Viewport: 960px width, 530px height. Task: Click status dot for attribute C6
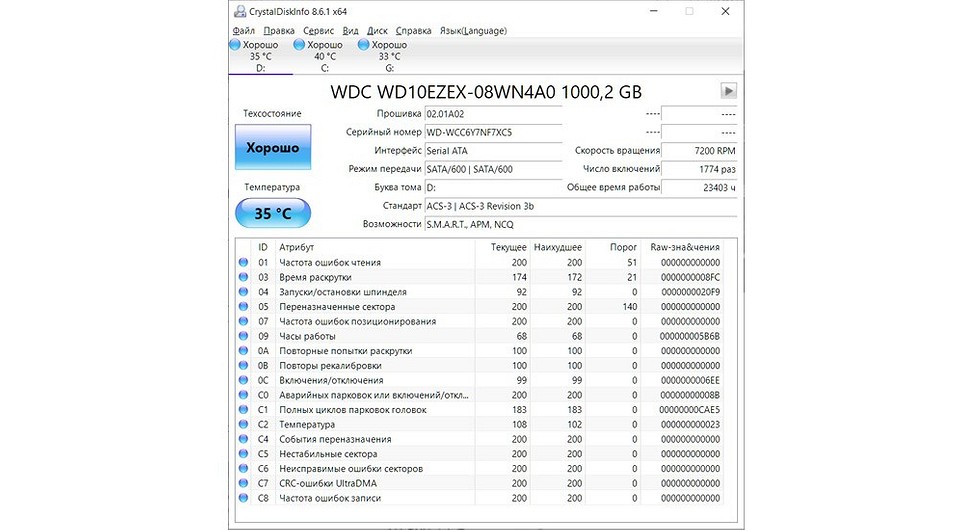(x=243, y=468)
